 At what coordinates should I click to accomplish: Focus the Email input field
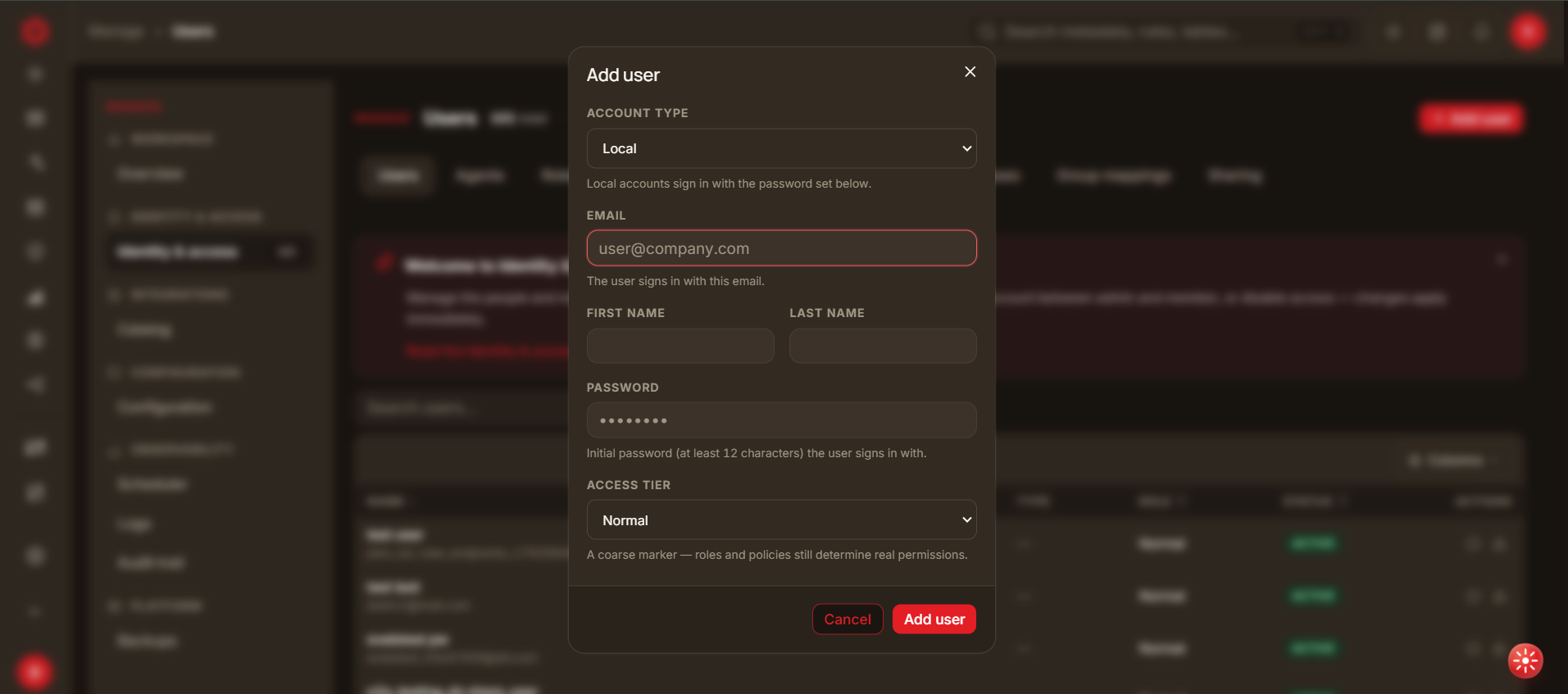pyautogui.click(x=781, y=248)
